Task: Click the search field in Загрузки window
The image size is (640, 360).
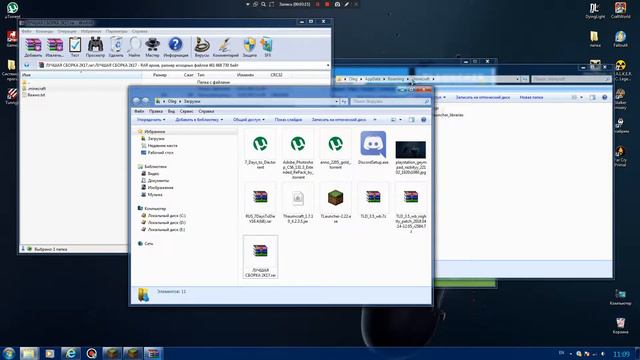Action: (390, 101)
